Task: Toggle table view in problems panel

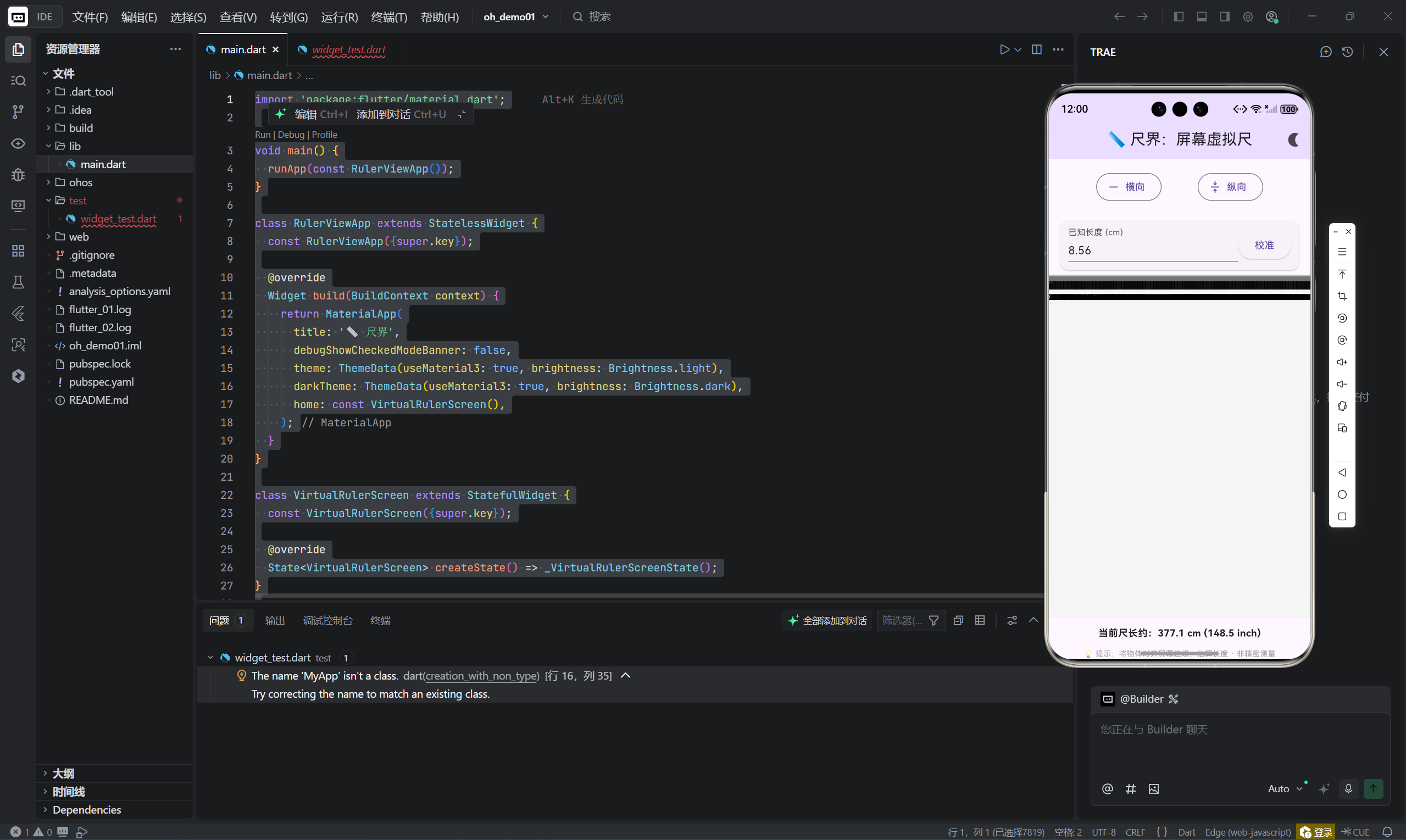Action: click(980, 620)
